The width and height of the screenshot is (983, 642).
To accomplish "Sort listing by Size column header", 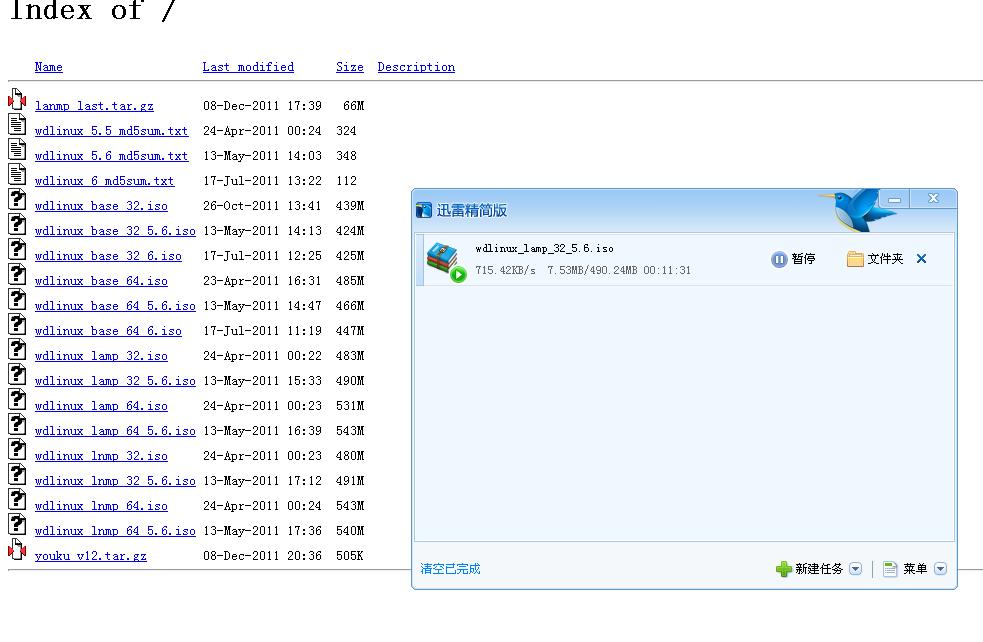I will click(350, 67).
